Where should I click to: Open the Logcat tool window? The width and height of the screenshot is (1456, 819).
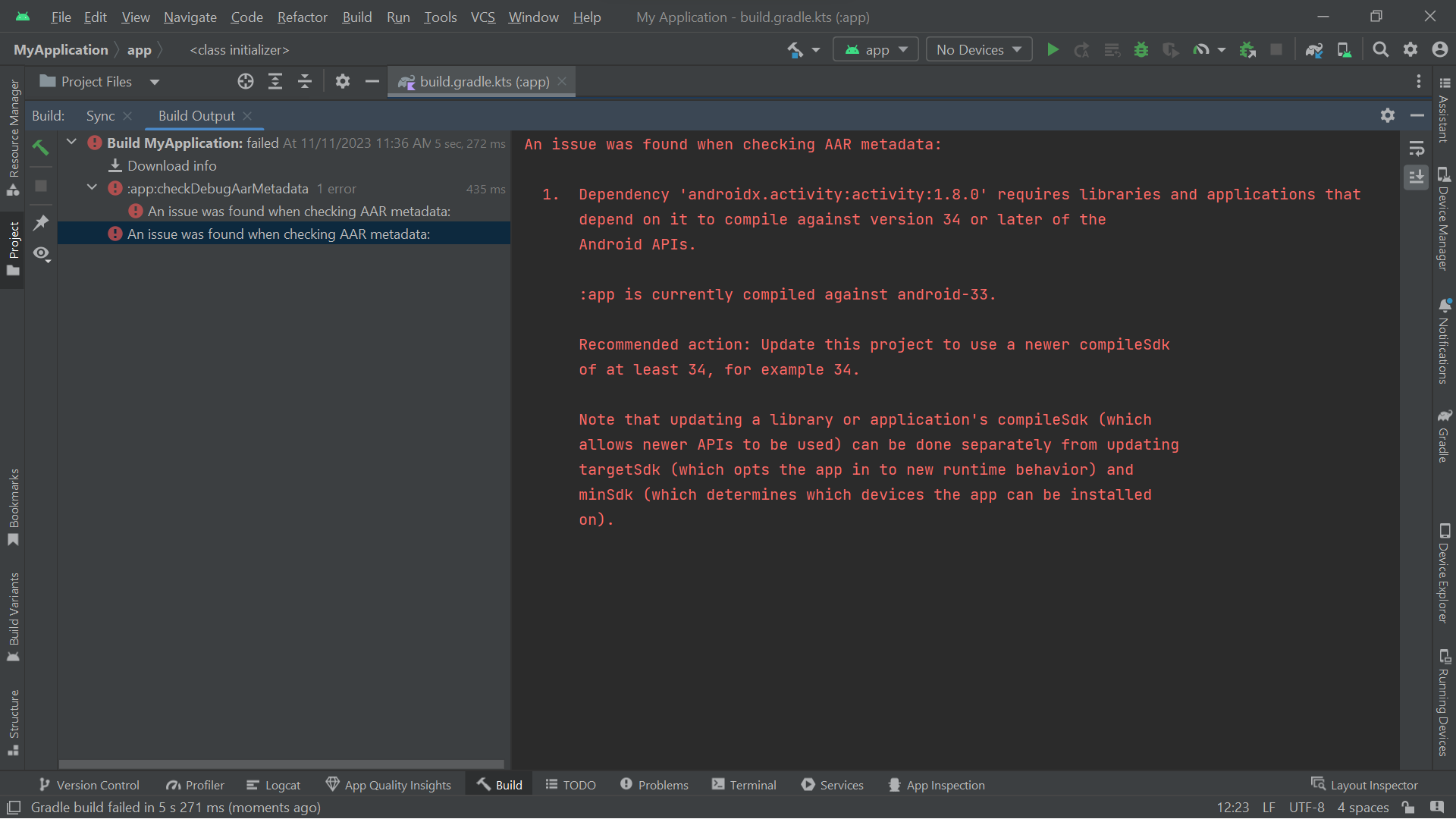[x=274, y=786]
